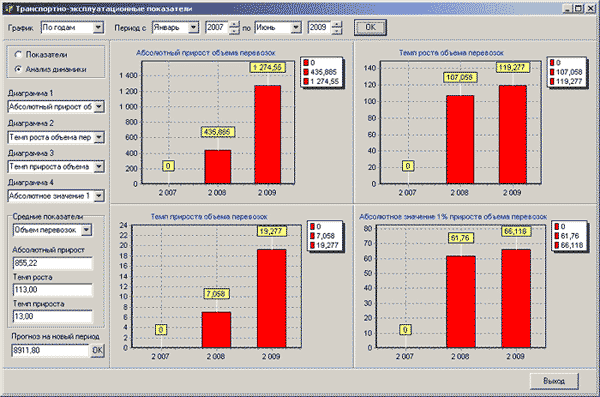600x397 pixels.
Task: Click the 2008 bar in Темп прироста chart
Action: coord(216,330)
